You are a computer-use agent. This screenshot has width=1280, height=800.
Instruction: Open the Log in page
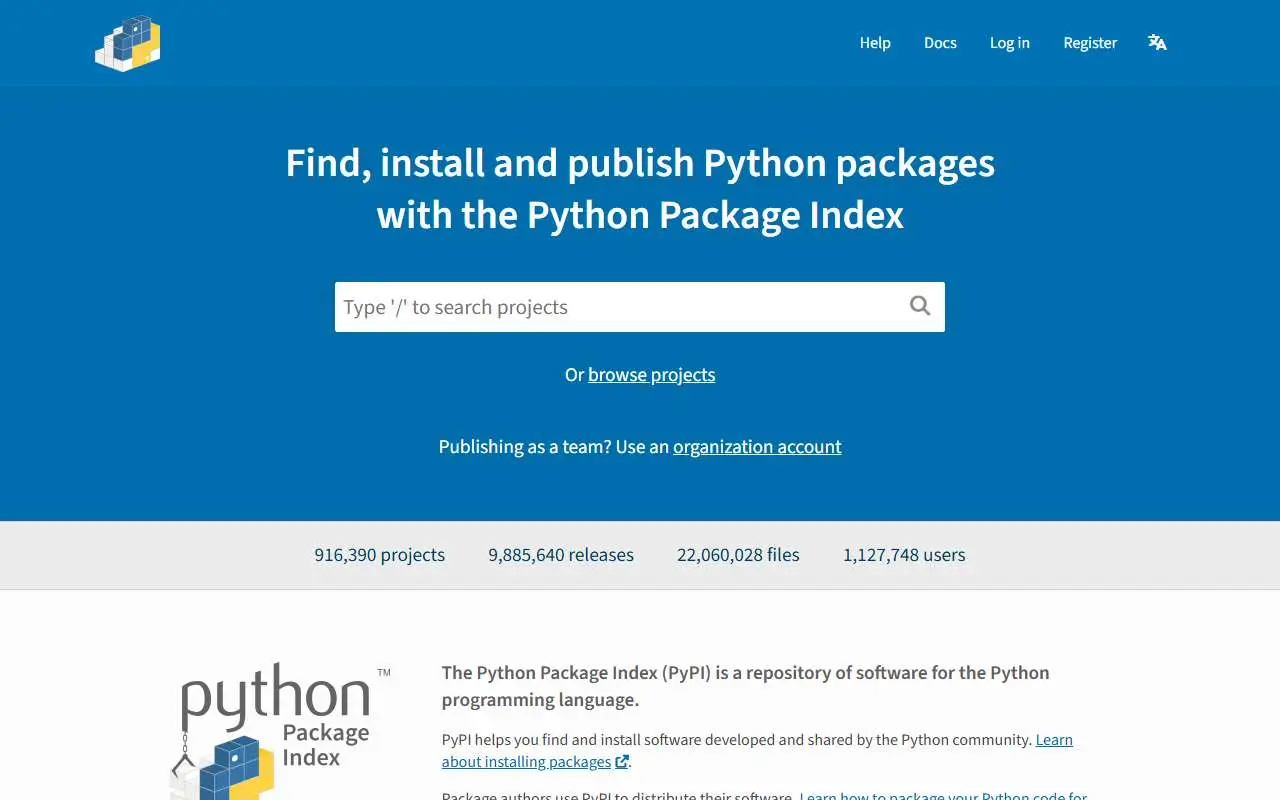[1009, 43]
